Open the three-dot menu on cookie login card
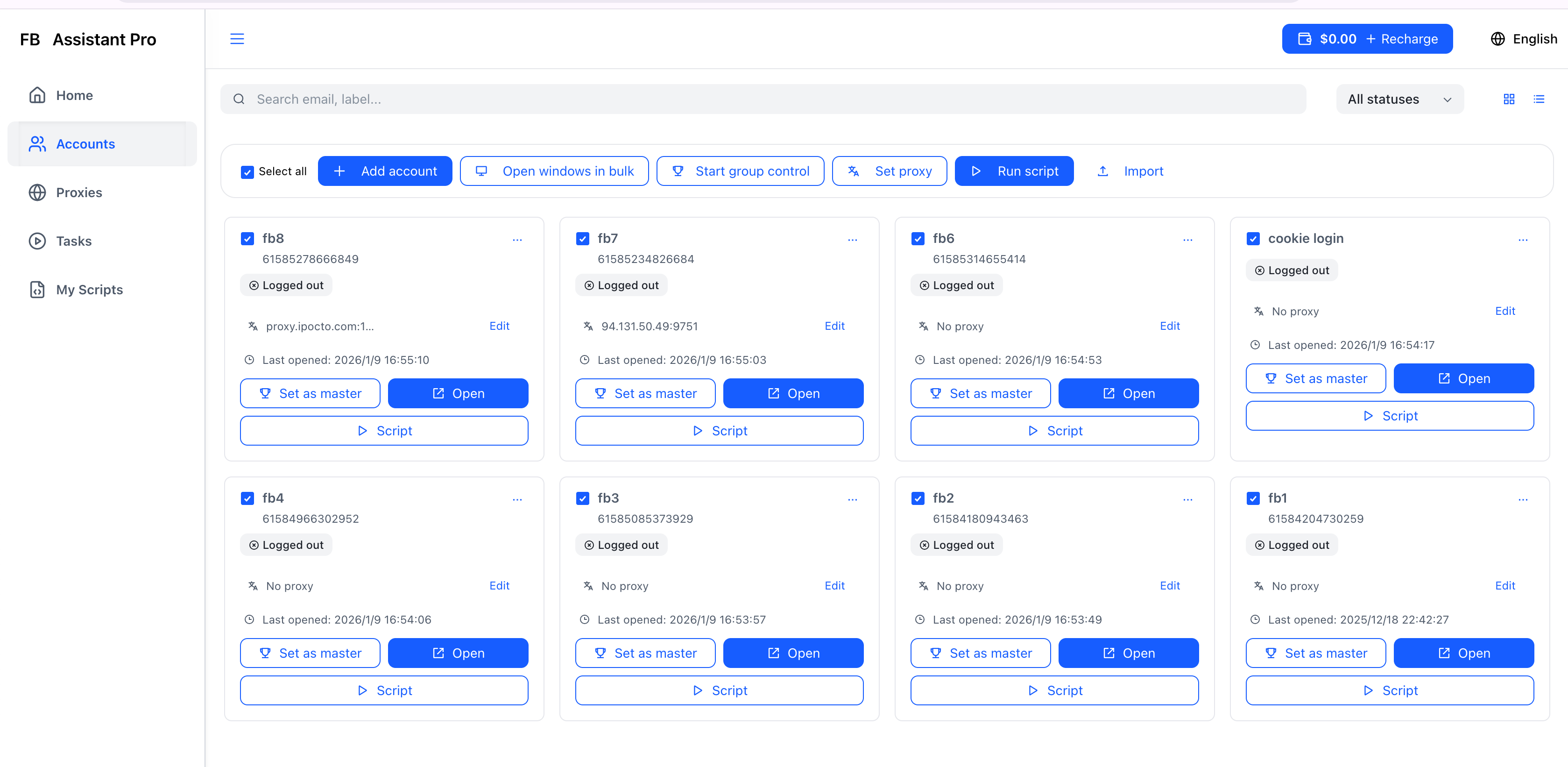The height and width of the screenshot is (767, 1568). coord(1523,240)
